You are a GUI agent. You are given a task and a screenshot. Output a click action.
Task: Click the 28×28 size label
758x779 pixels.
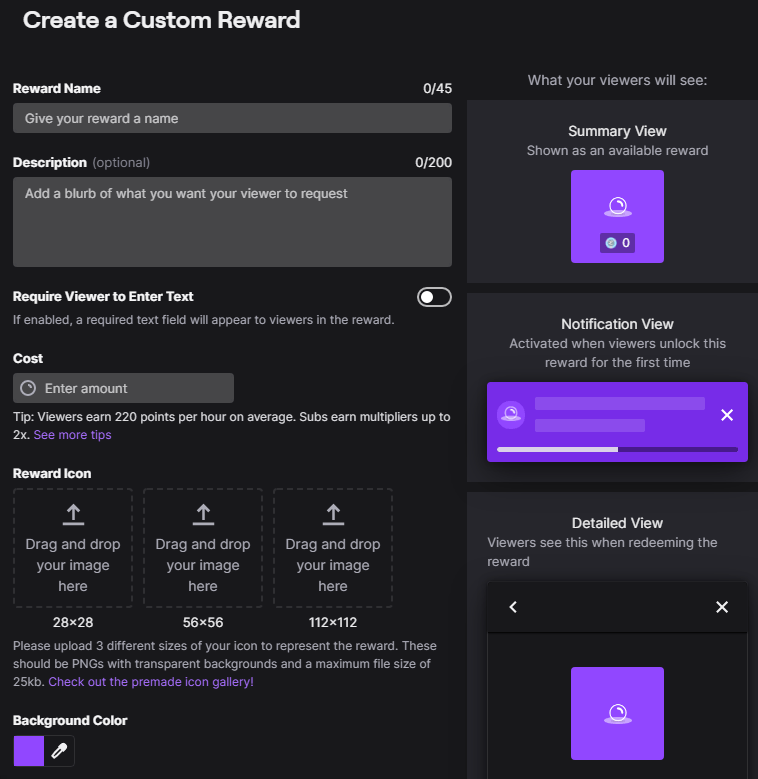73,623
